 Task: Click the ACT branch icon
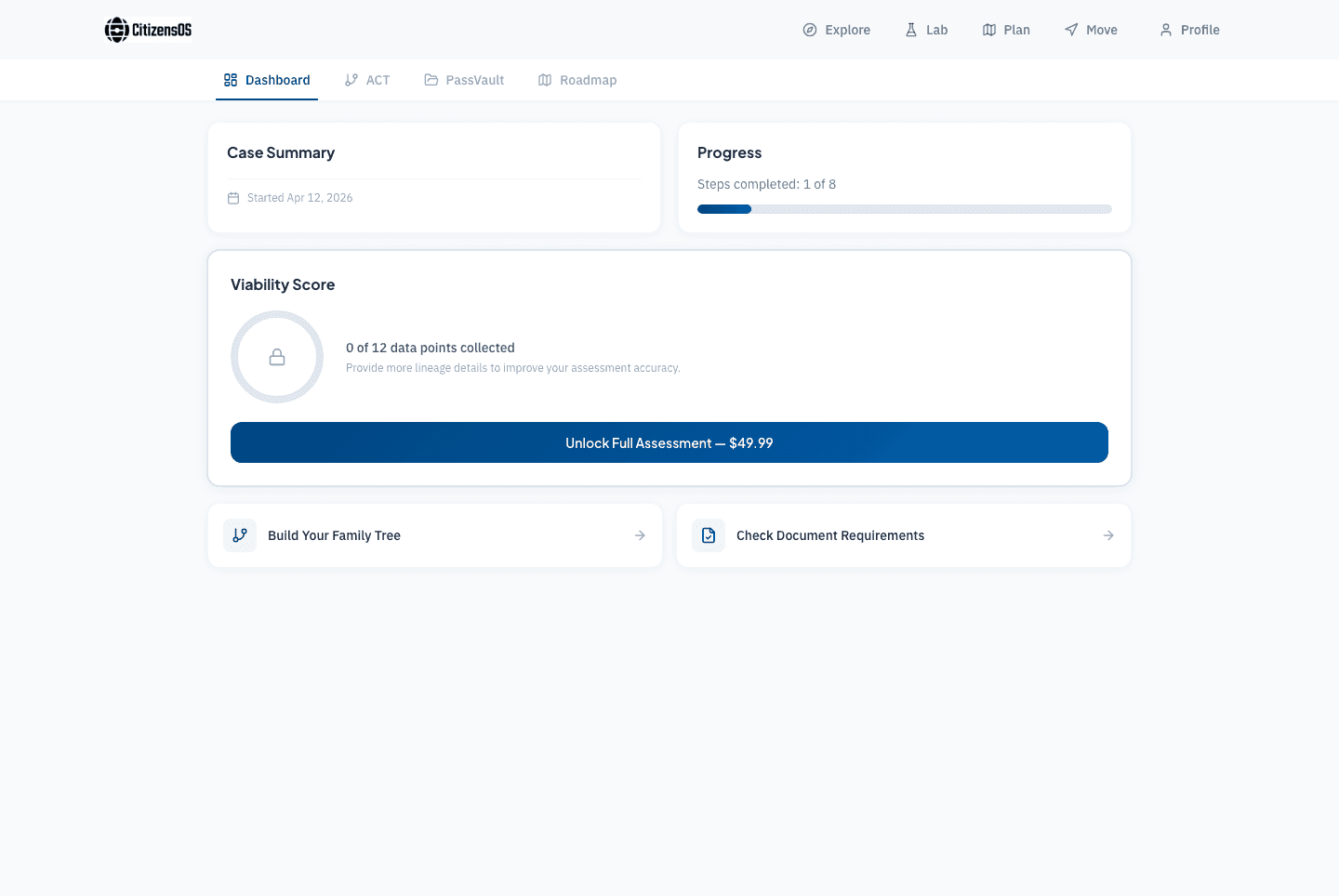(351, 80)
